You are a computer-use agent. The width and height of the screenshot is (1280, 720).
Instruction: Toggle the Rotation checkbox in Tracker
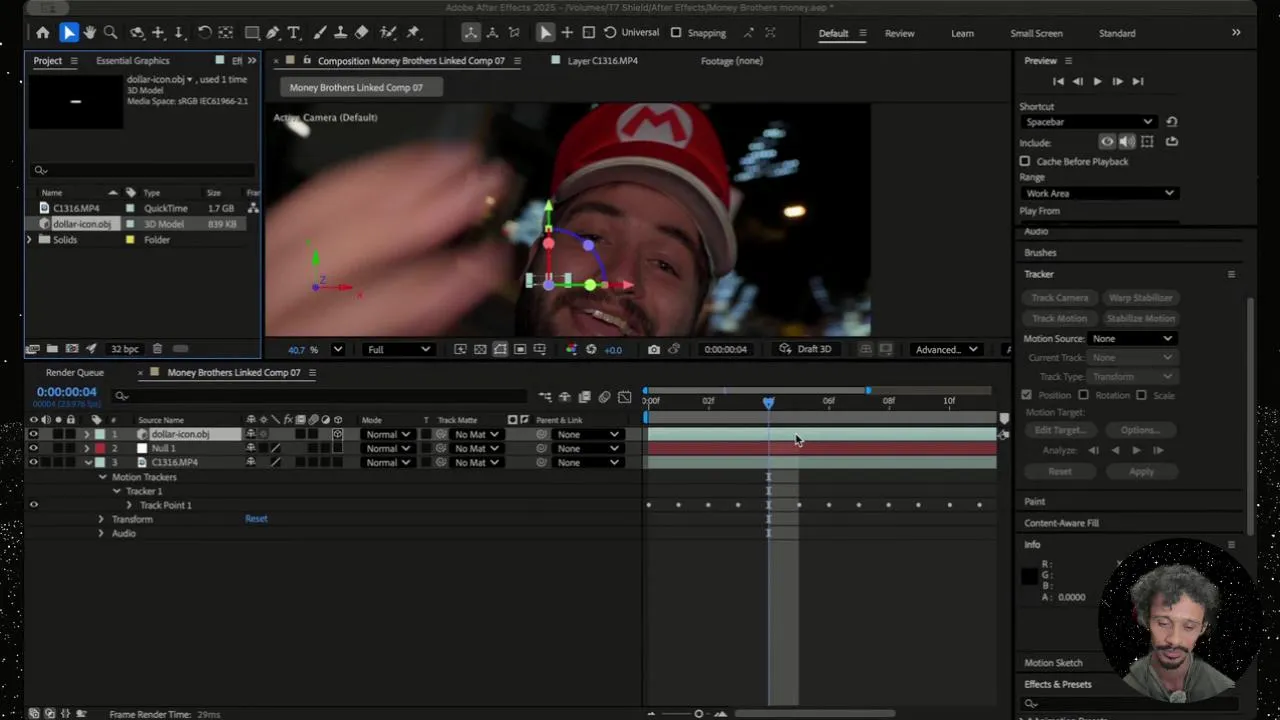pos(1083,395)
